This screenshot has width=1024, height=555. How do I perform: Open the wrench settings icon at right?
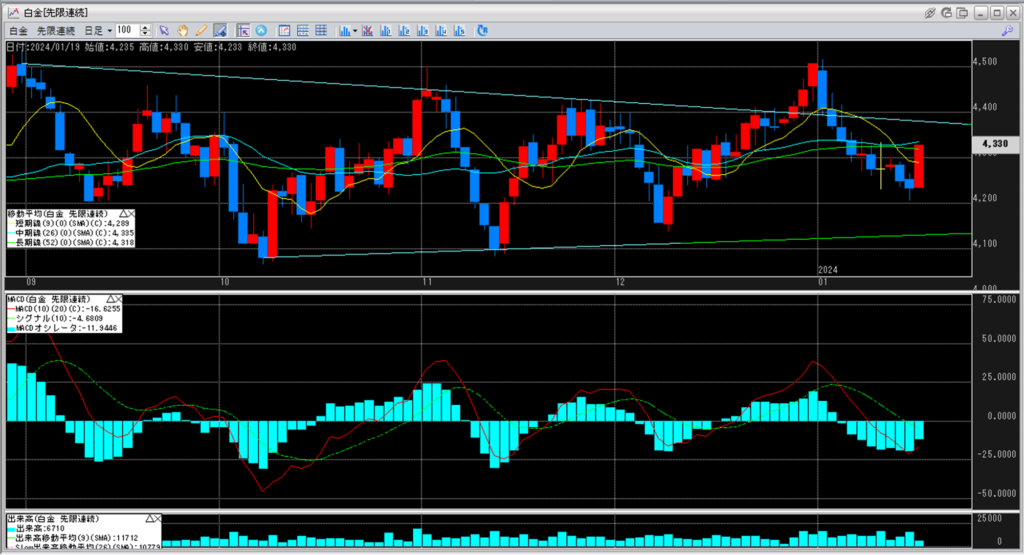click(x=1007, y=31)
